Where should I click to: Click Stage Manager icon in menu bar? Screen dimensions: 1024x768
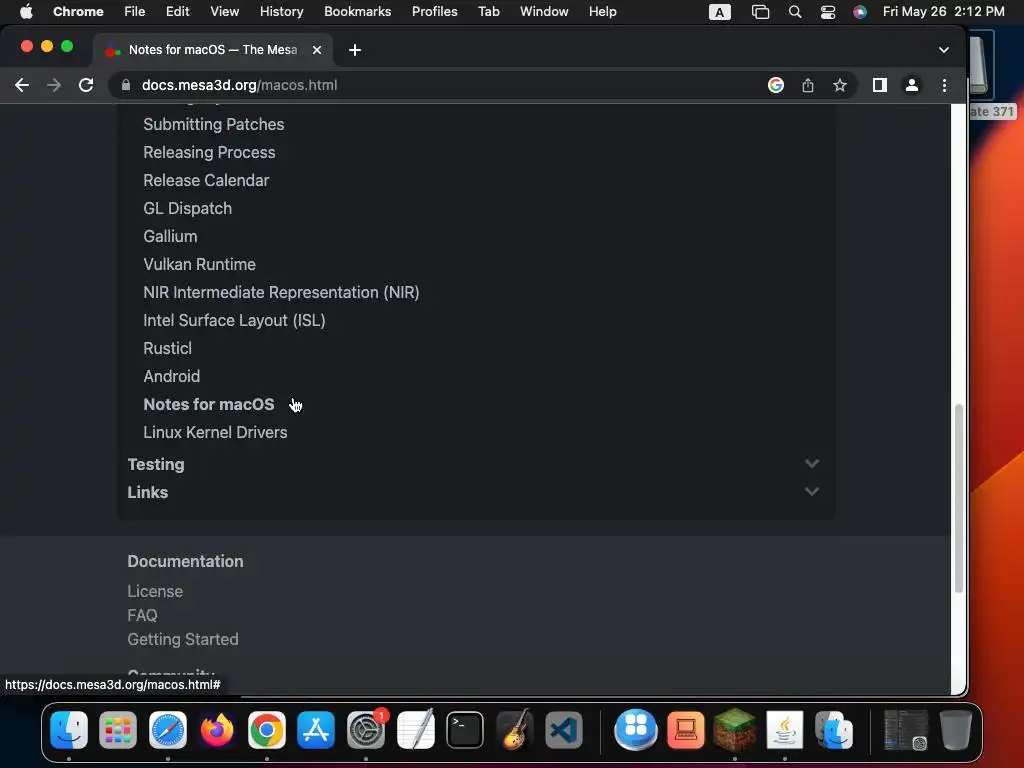click(x=760, y=12)
